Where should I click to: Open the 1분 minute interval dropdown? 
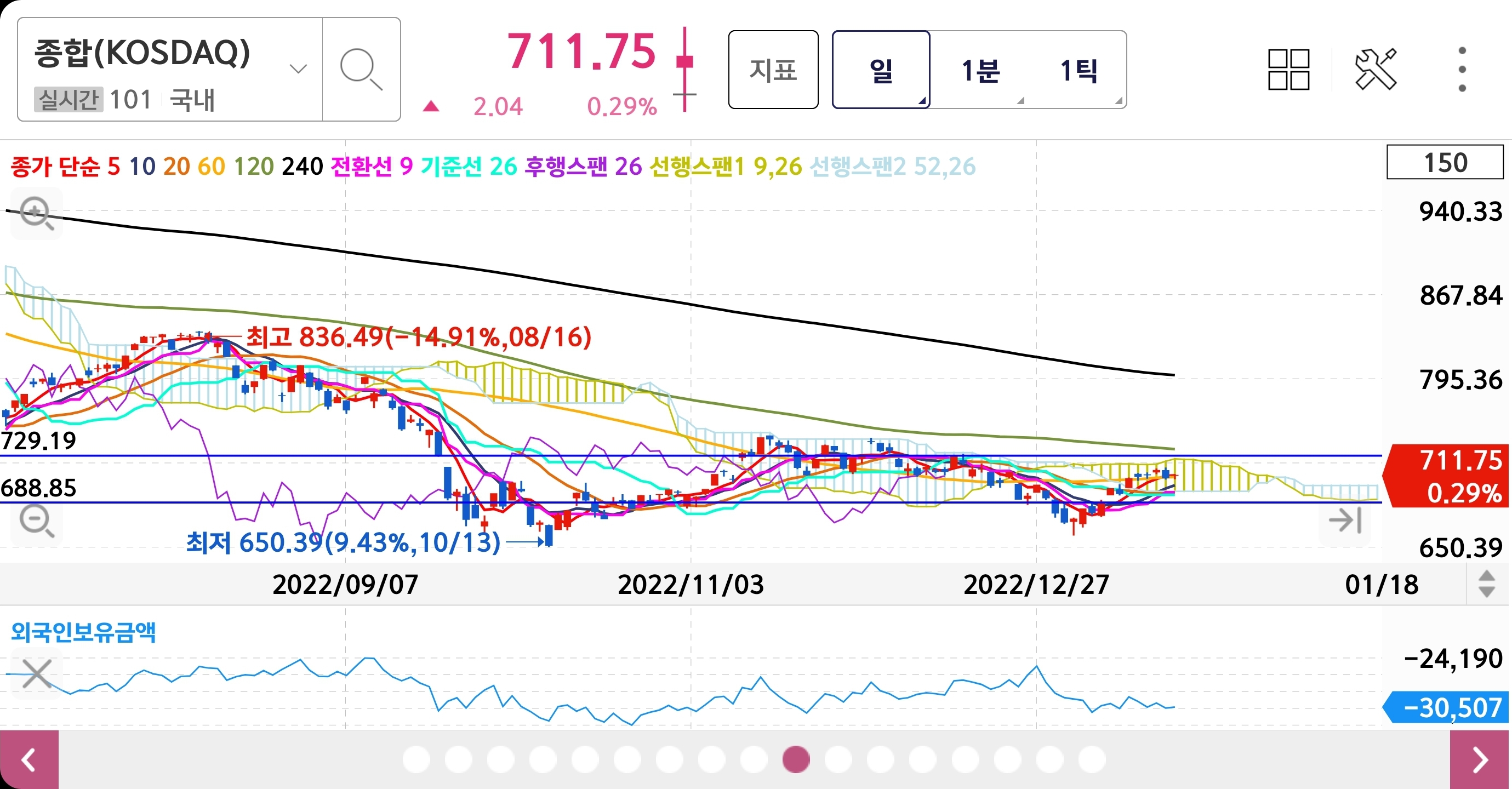click(981, 70)
